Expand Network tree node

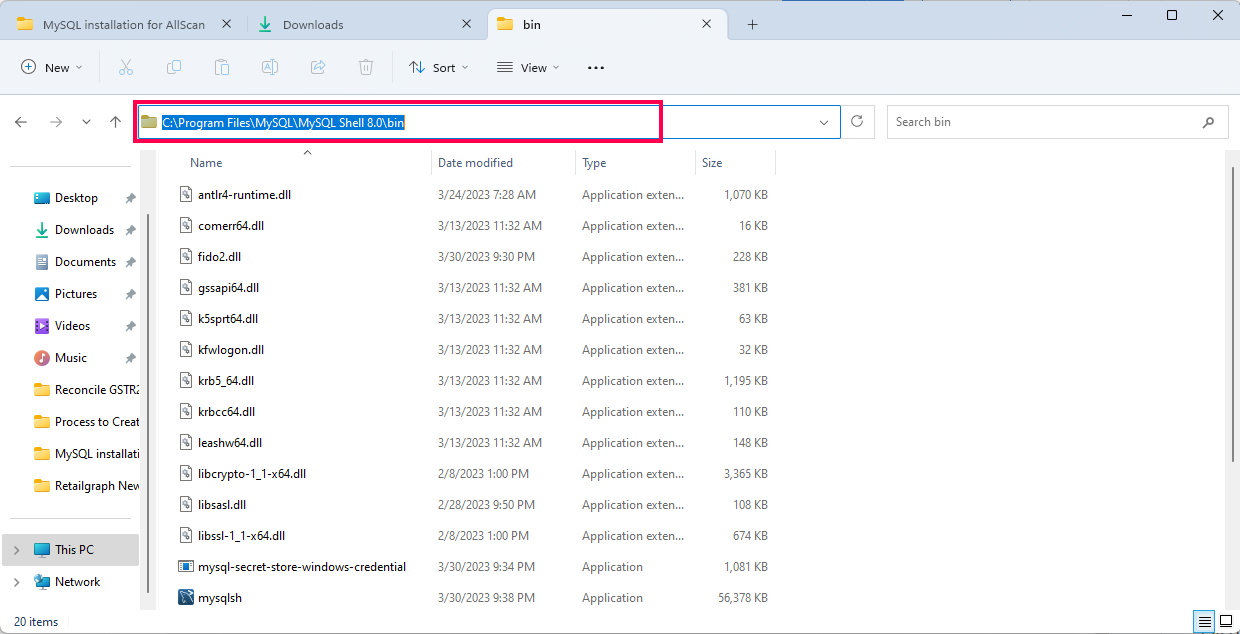[16, 582]
